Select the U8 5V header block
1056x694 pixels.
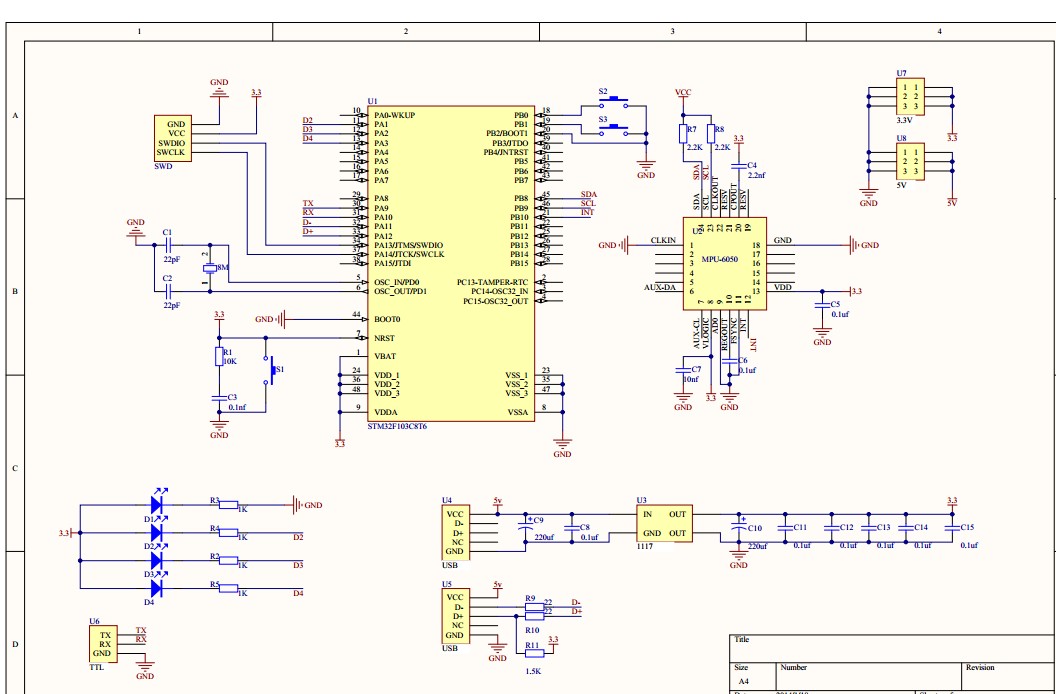point(910,162)
